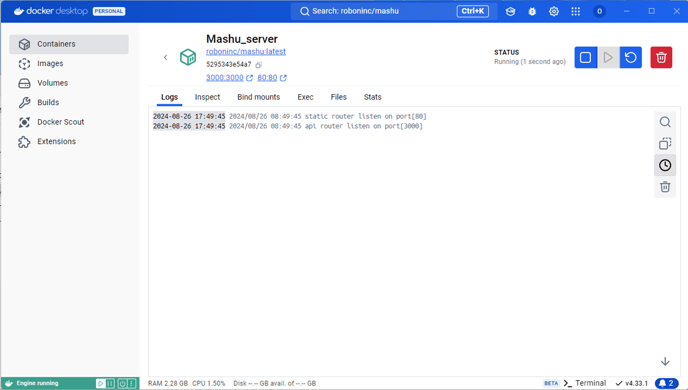This screenshot has height=390, width=688.
Task: Clear the logs with trash icon
Action: 665,187
